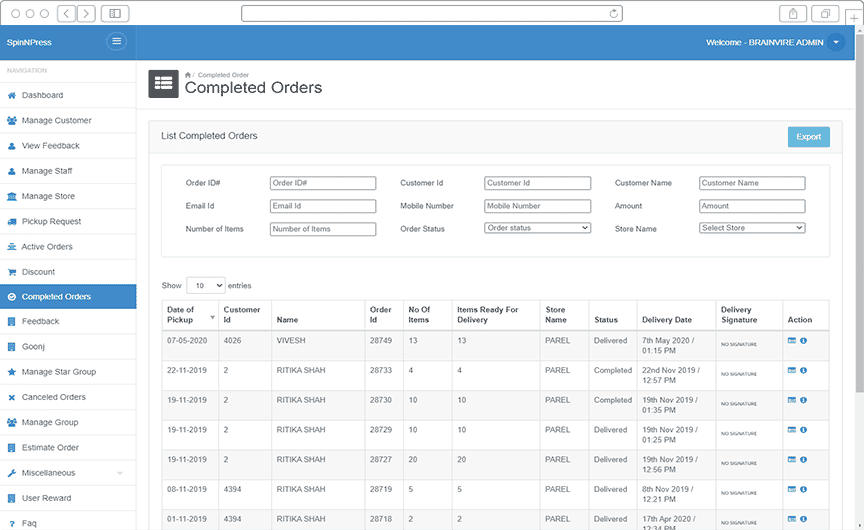Open the admin user dropdown arrow

[x=836, y=42]
